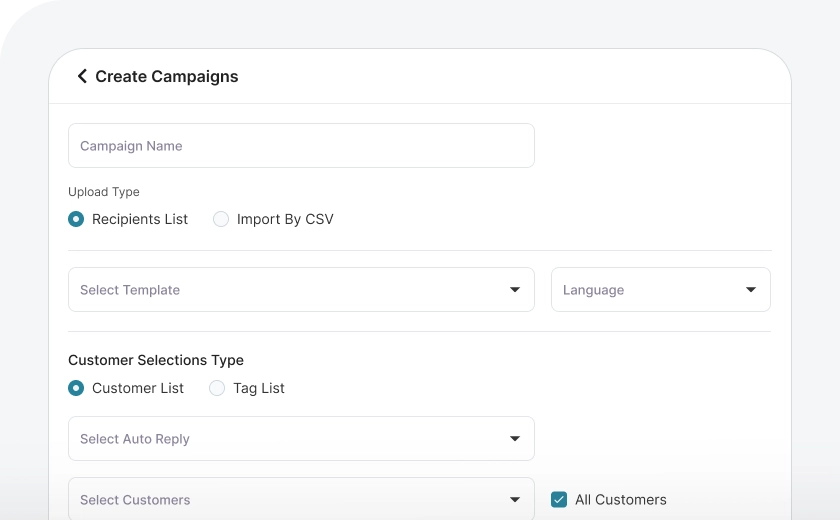
Task: Click the caret arrow in Language field
Action: [x=751, y=290]
